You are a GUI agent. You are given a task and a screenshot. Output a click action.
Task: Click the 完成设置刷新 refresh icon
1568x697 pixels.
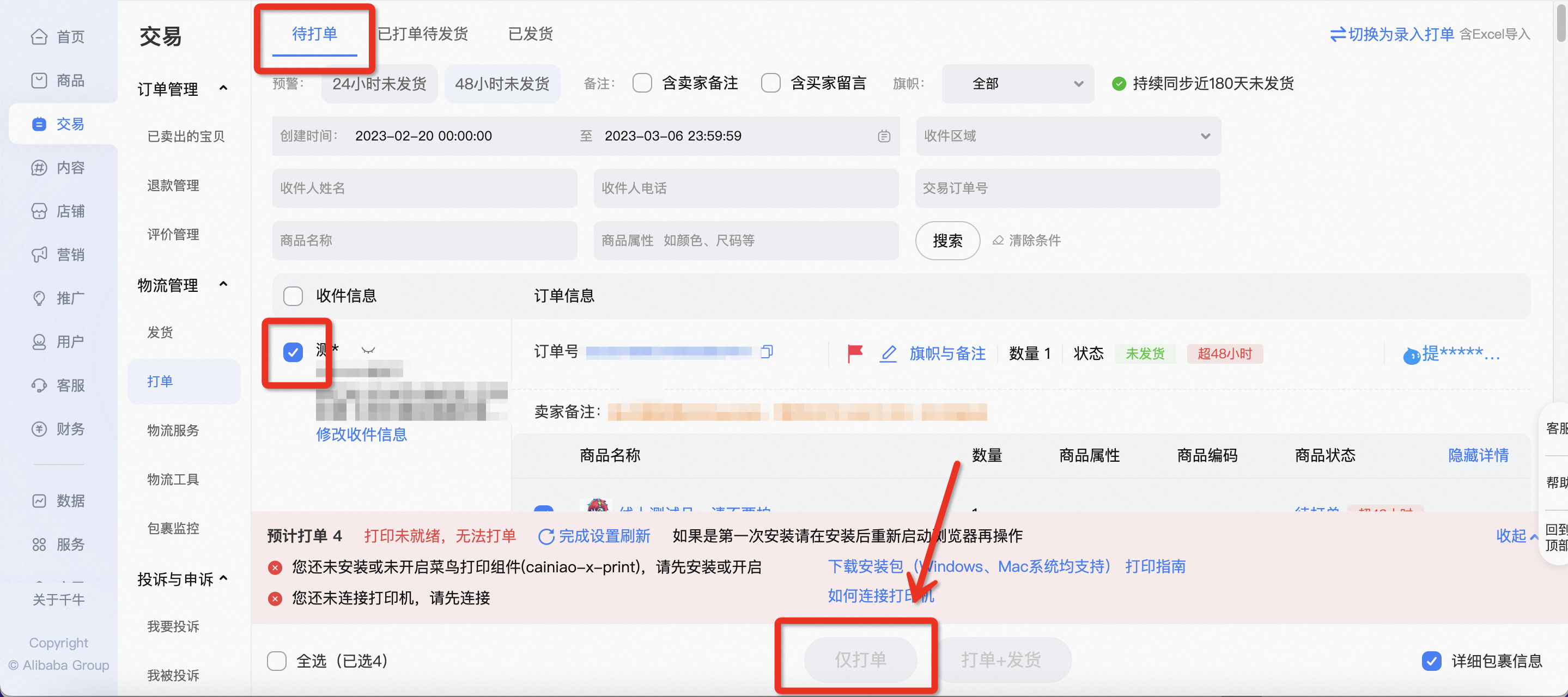pos(546,536)
